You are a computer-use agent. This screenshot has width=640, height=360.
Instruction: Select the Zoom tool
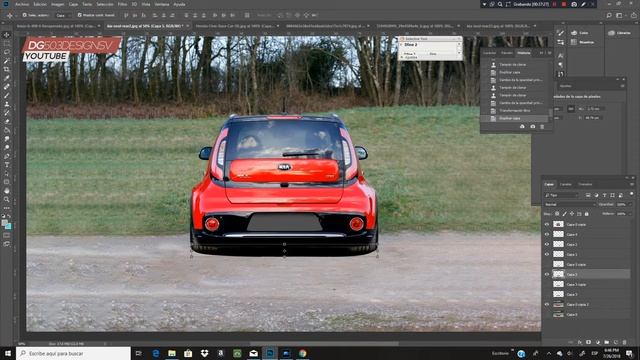pos(7,199)
